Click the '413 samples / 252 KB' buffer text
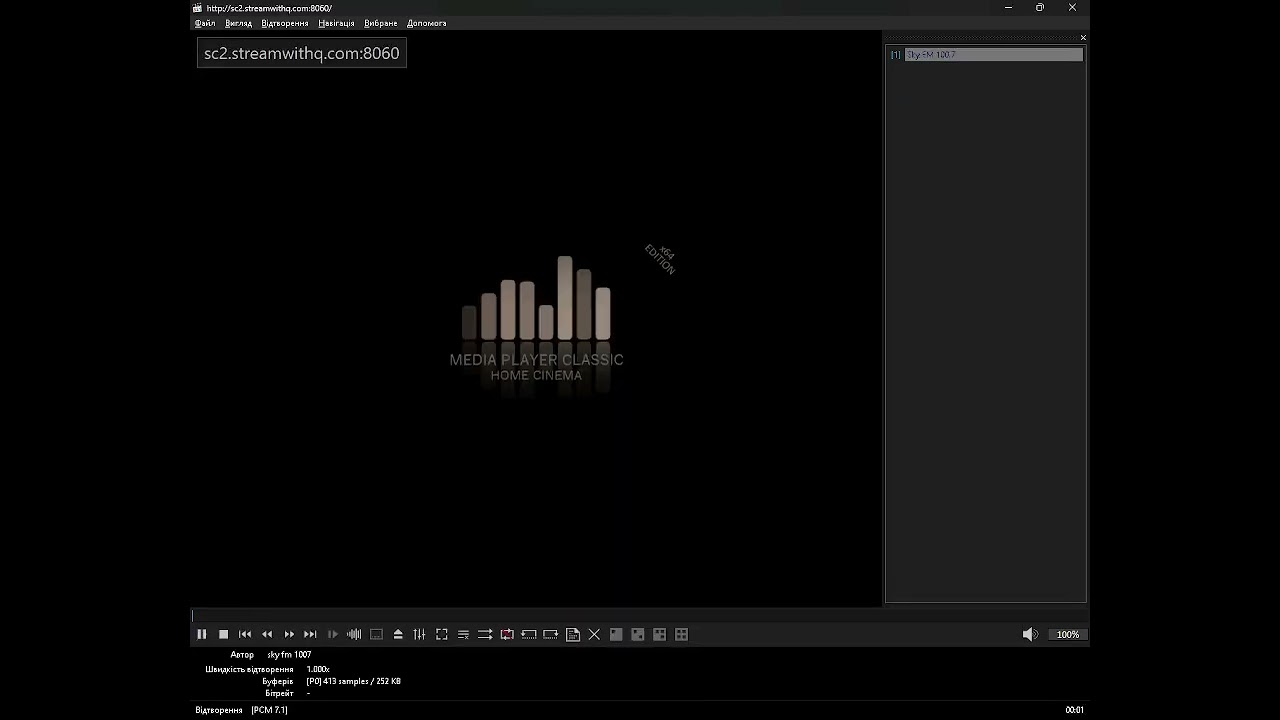The height and width of the screenshot is (720, 1280). [x=362, y=681]
